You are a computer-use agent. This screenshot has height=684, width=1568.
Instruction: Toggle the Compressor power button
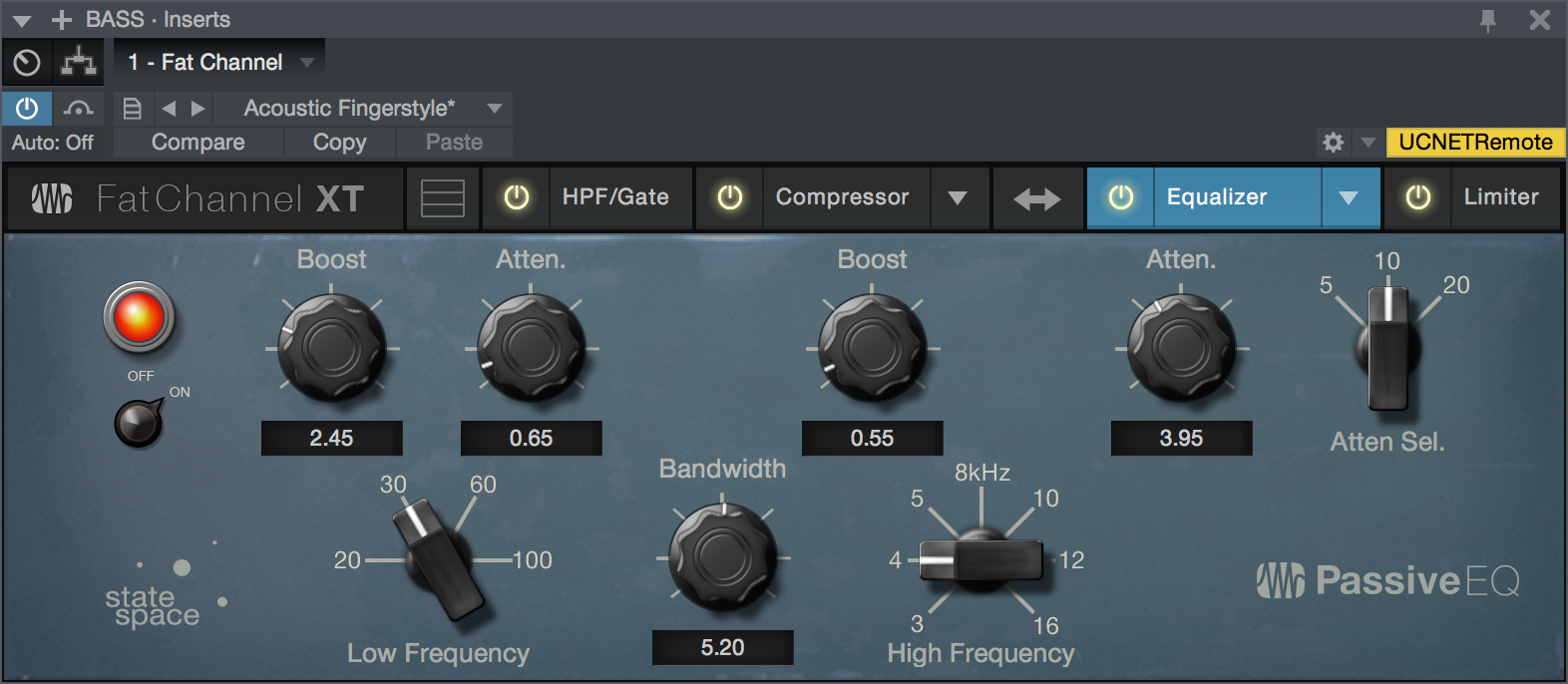coord(730,197)
